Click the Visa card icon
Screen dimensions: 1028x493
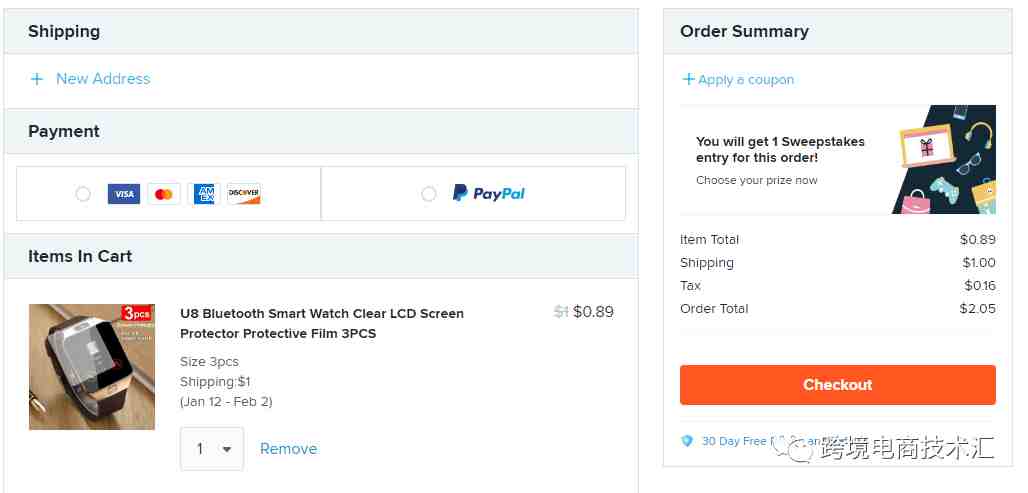click(x=124, y=194)
